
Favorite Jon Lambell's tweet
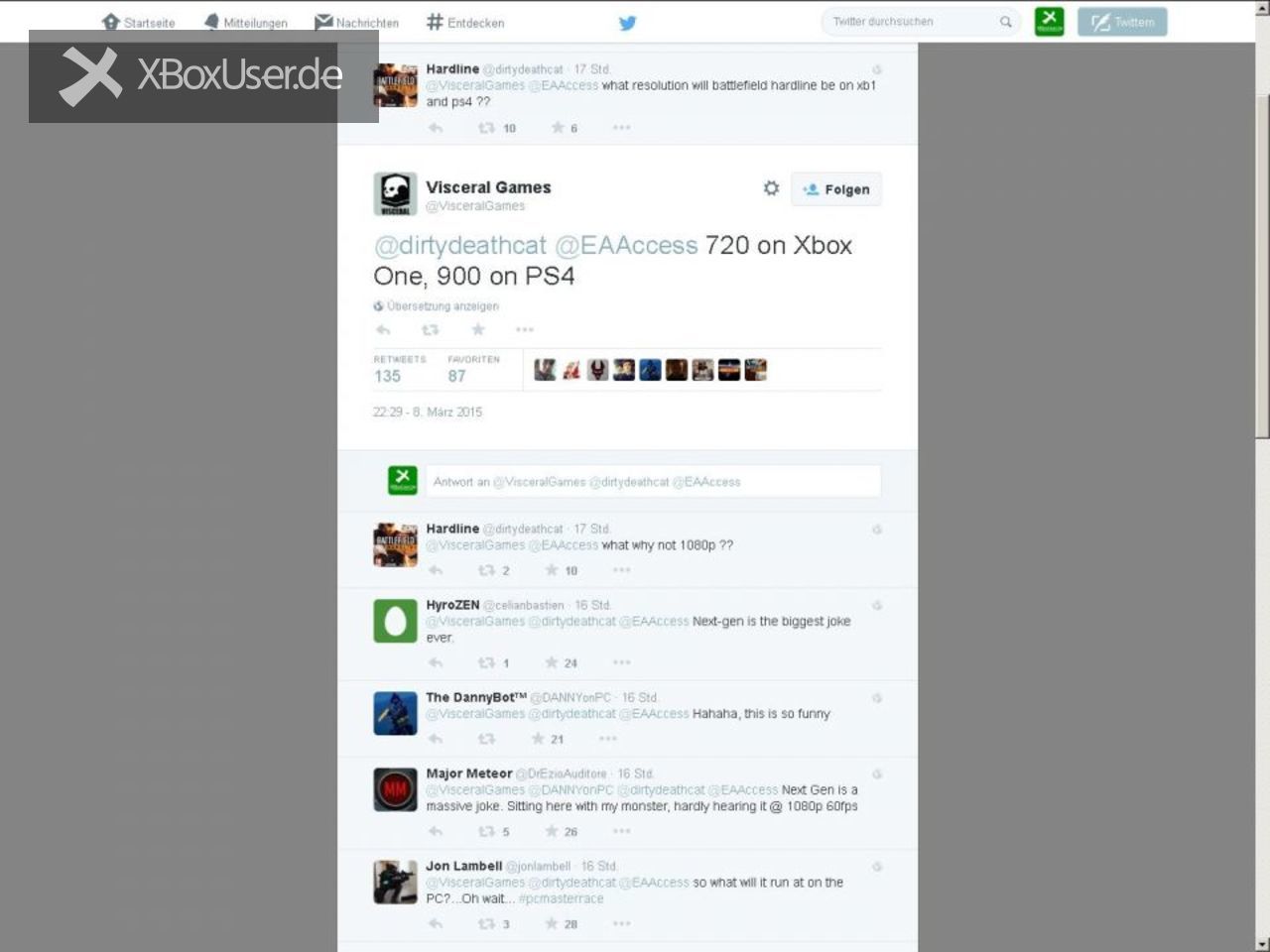click(552, 923)
